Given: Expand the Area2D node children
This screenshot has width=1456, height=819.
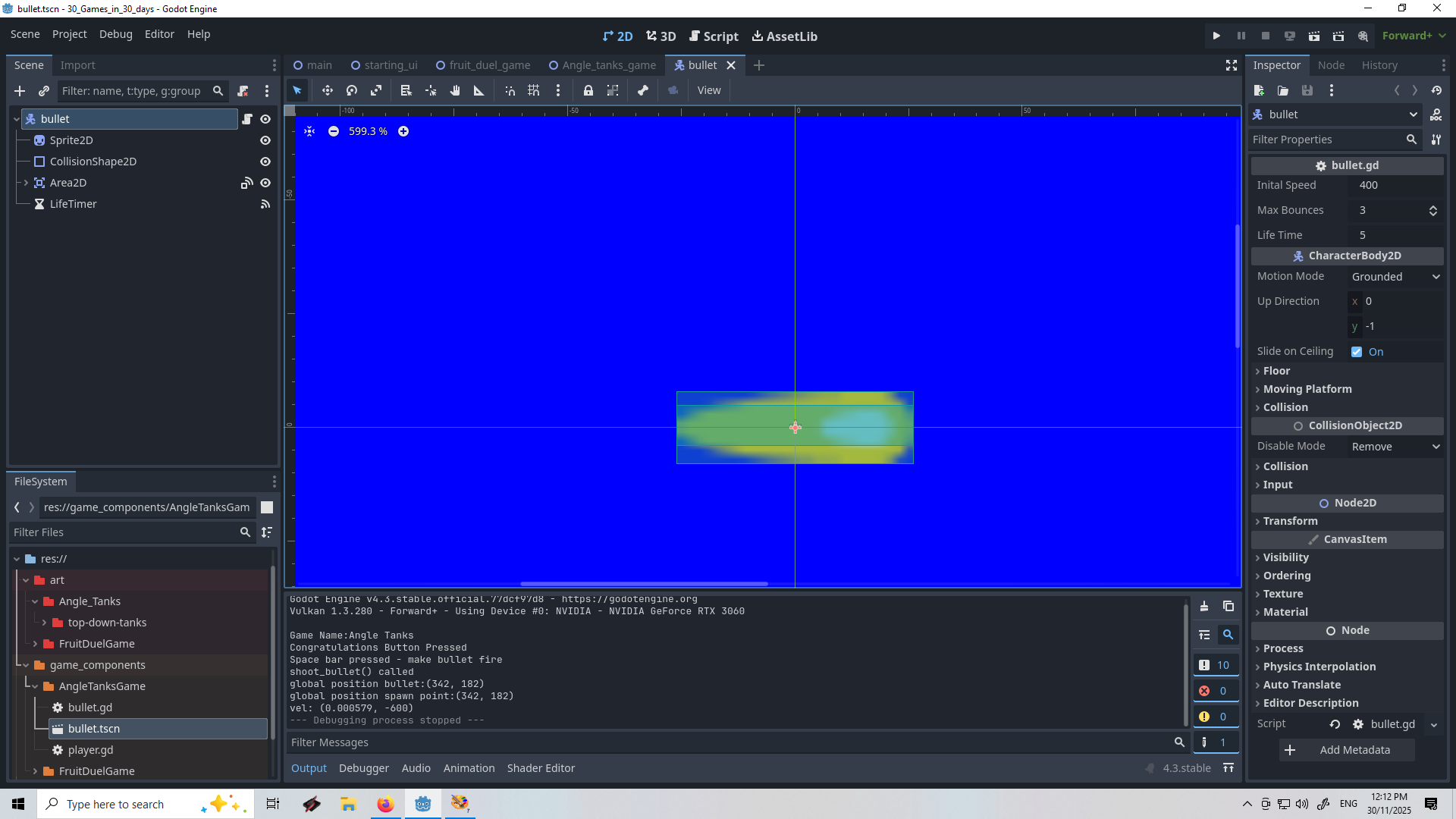Looking at the screenshot, I should pyautogui.click(x=26, y=183).
